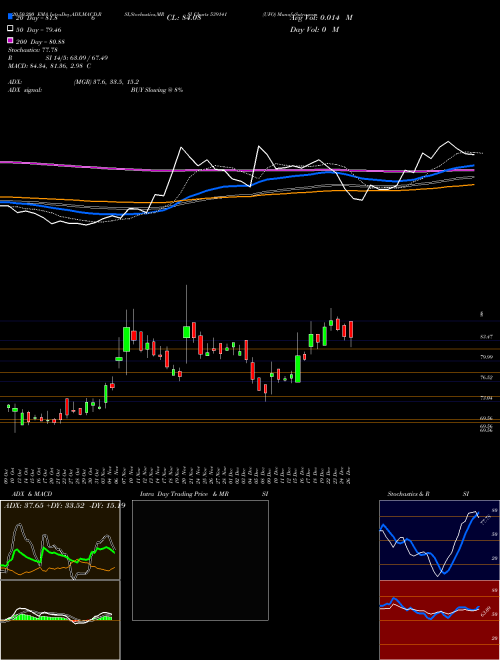
Task: Click the 83.47 price axis label
Action: click(487, 337)
